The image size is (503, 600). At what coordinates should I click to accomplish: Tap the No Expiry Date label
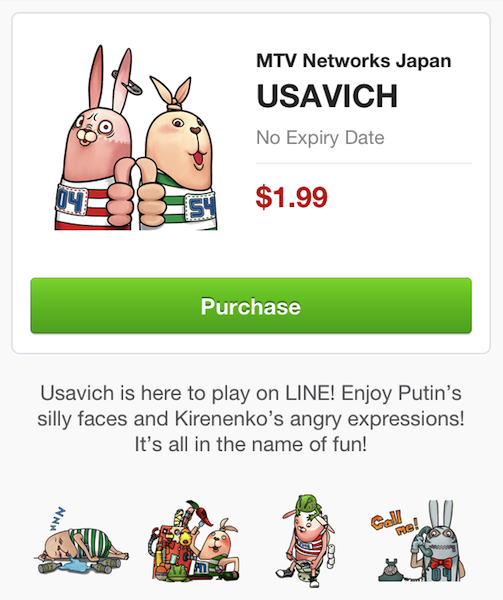coord(320,138)
